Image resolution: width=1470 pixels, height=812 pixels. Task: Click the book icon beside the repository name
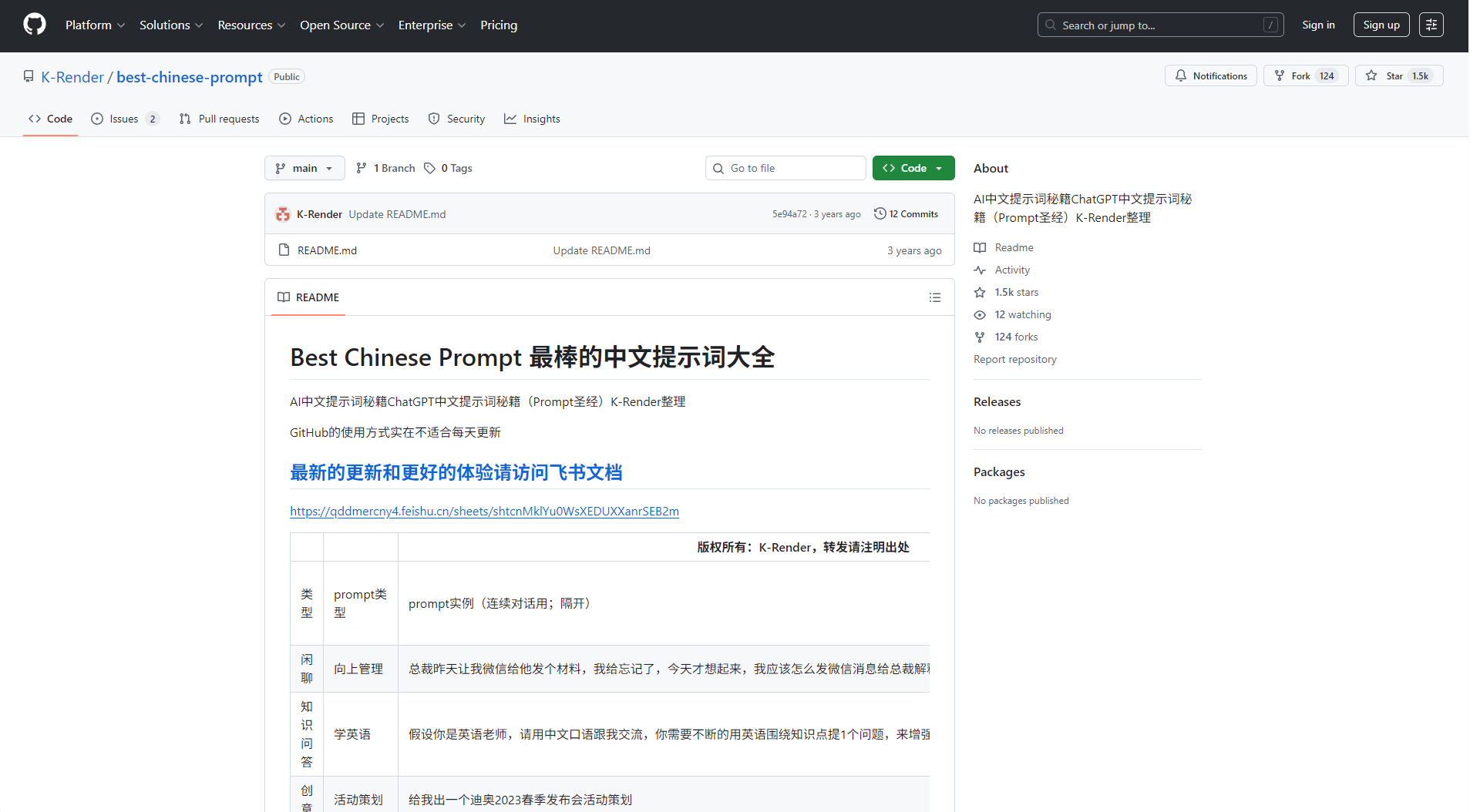coord(29,75)
